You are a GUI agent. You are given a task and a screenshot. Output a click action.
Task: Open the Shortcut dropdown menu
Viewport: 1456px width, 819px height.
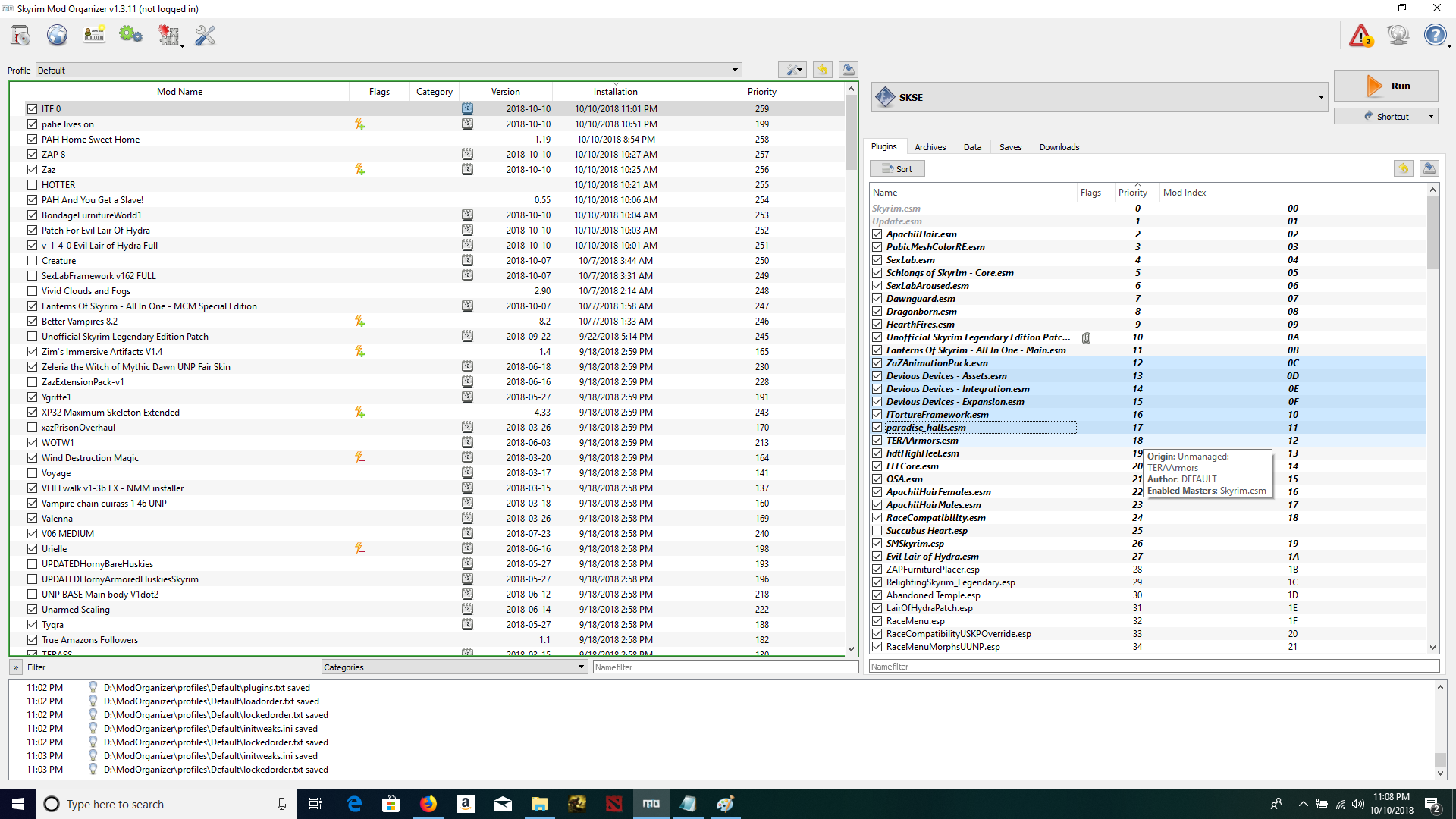pos(1385,116)
